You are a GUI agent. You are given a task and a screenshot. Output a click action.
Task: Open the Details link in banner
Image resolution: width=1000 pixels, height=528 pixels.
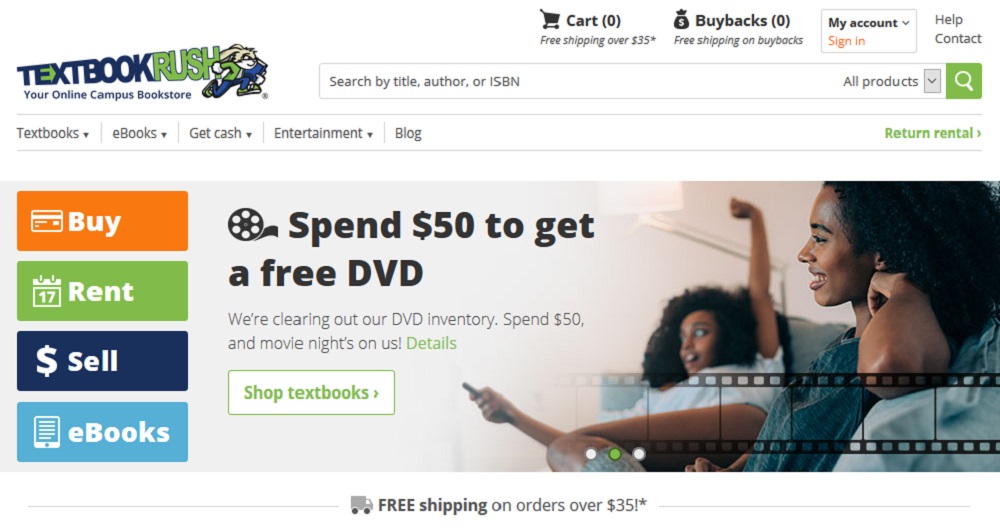431,343
